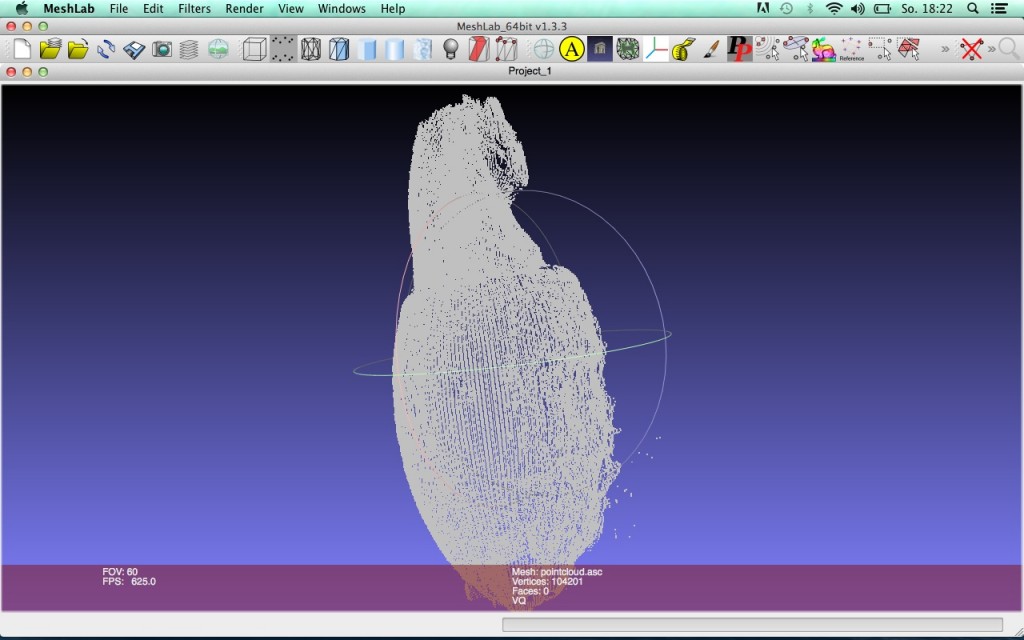Click the Adobe icon in menu bar

[x=762, y=8]
